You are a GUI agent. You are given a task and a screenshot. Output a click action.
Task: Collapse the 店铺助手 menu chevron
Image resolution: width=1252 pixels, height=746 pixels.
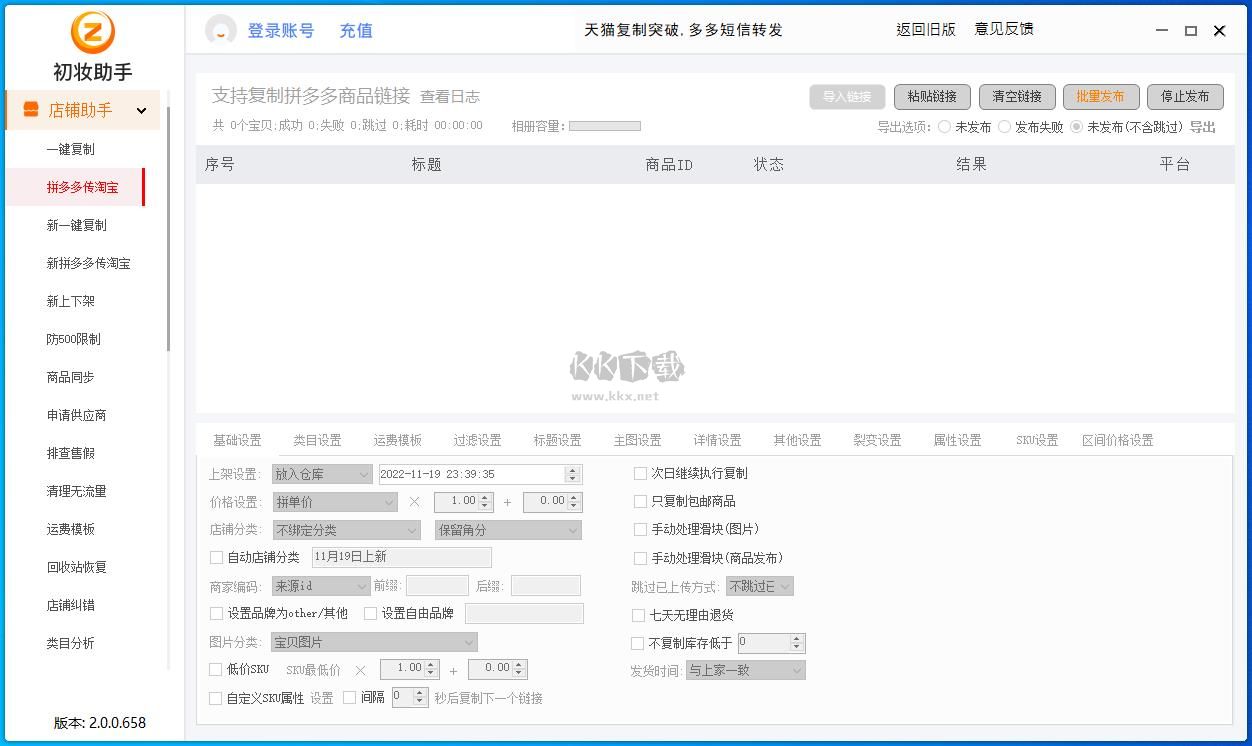(141, 111)
